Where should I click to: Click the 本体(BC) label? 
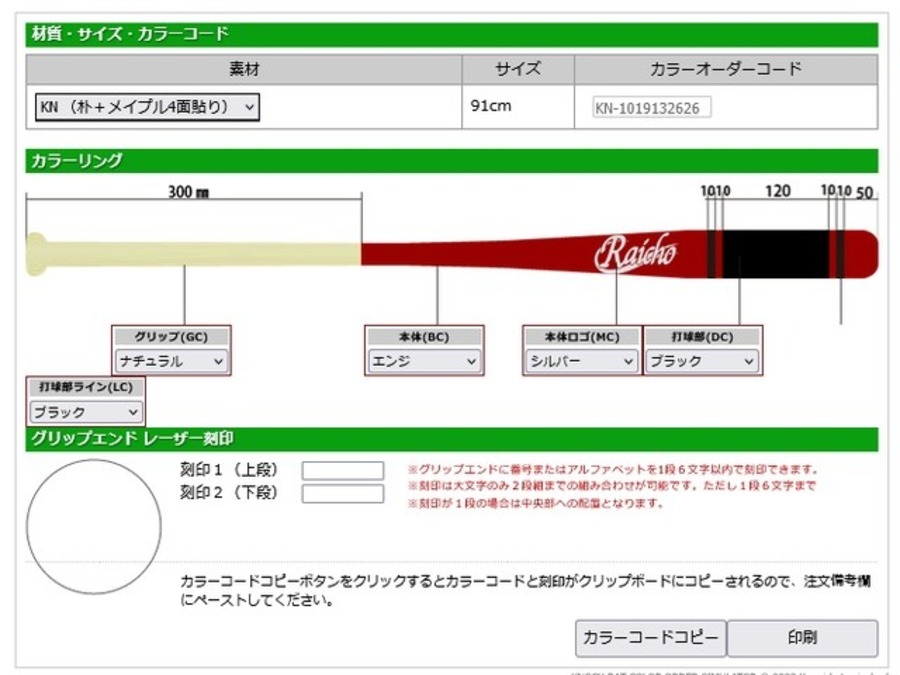click(424, 337)
